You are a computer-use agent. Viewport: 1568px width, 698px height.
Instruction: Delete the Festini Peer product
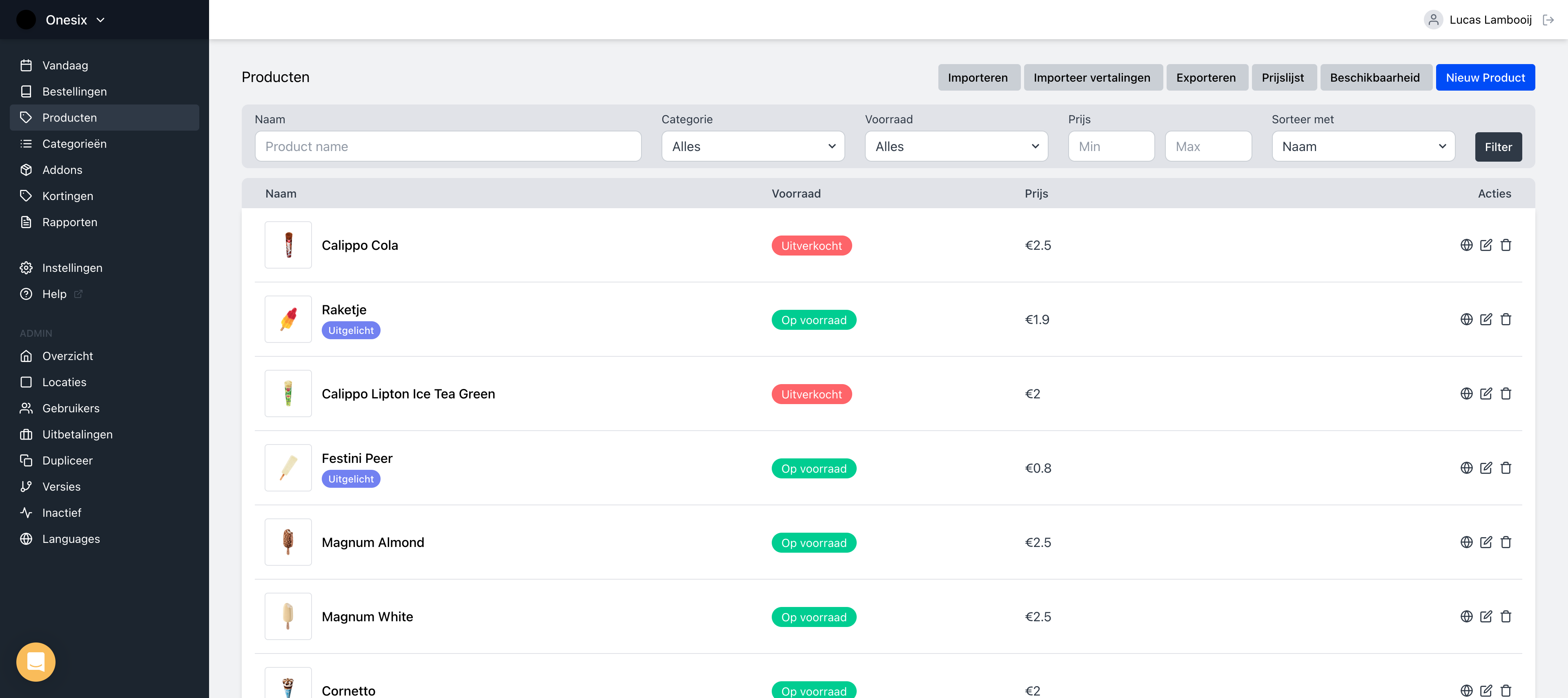point(1506,467)
